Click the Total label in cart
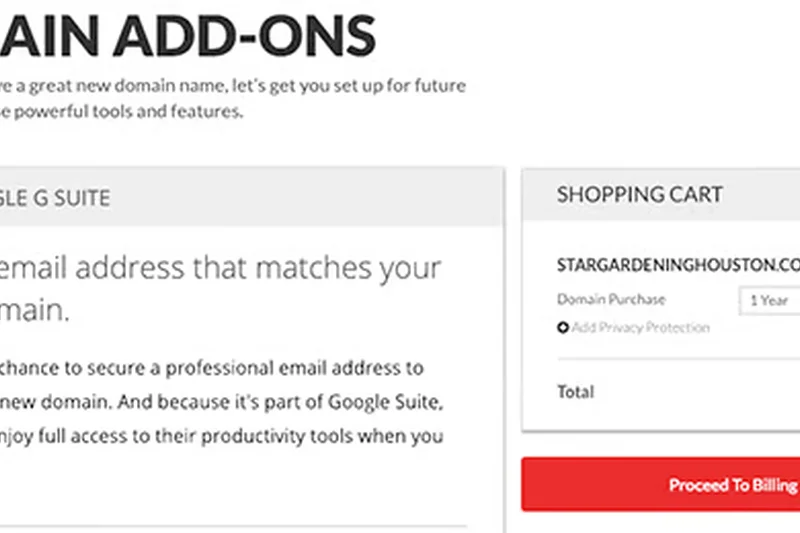Image resolution: width=800 pixels, height=533 pixels. tap(575, 392)
